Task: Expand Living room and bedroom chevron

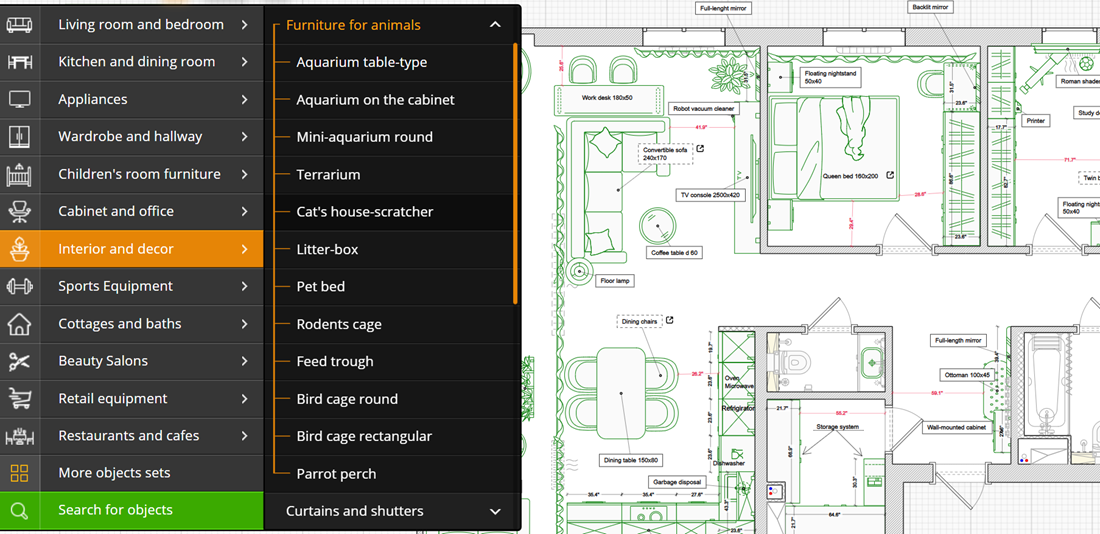Action: click(244, 25)
